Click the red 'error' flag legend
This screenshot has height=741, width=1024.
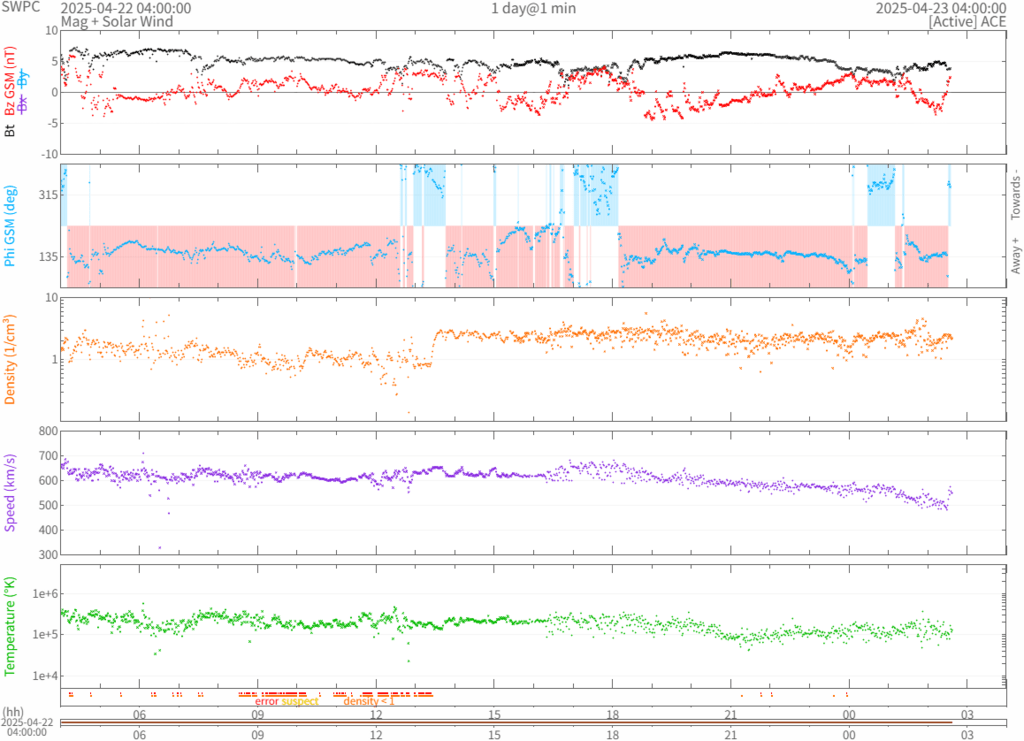tap(267, 701)
